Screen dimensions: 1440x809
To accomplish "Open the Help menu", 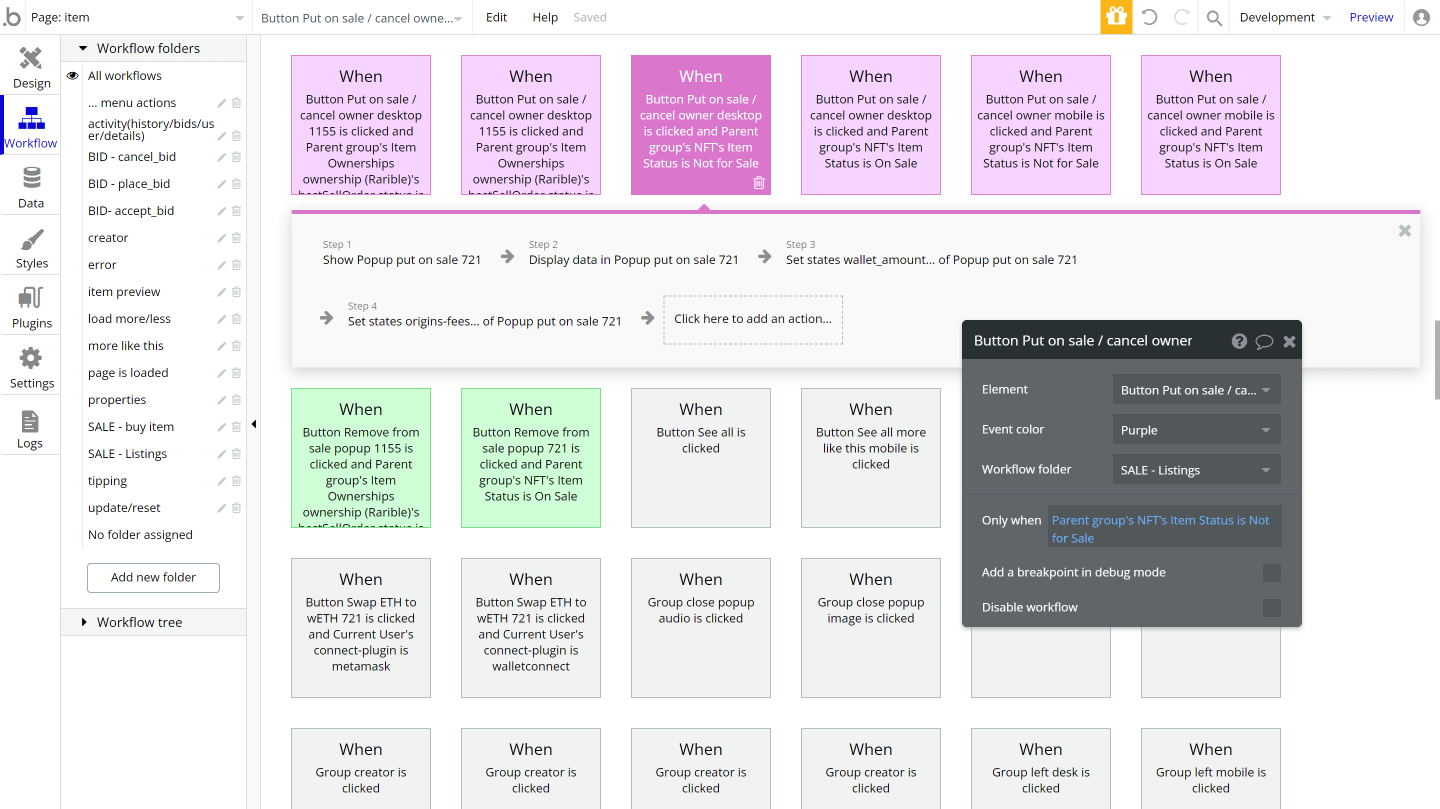I will tap(544, 17).
